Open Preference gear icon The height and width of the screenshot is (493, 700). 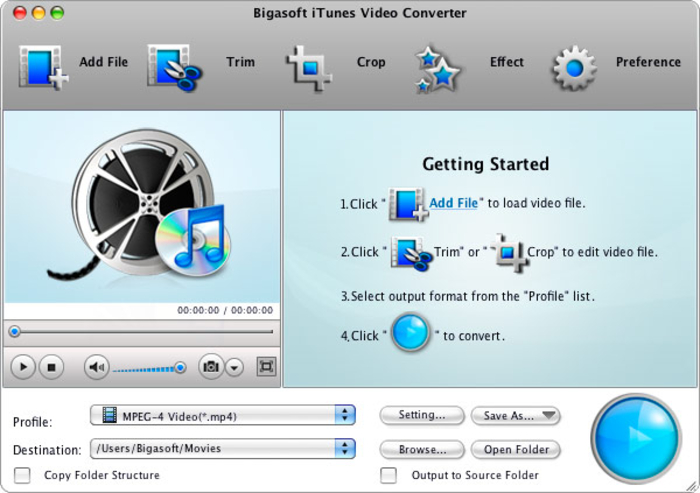point(574,66)
